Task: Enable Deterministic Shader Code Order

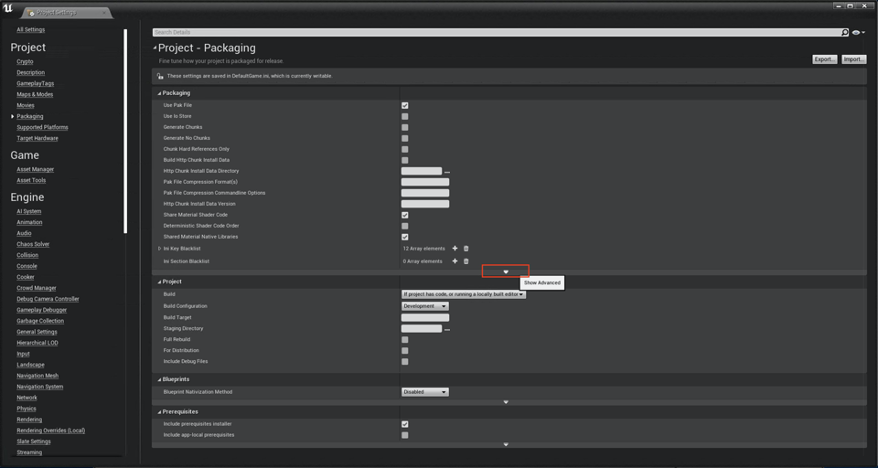Action: (x=405, y=226)
